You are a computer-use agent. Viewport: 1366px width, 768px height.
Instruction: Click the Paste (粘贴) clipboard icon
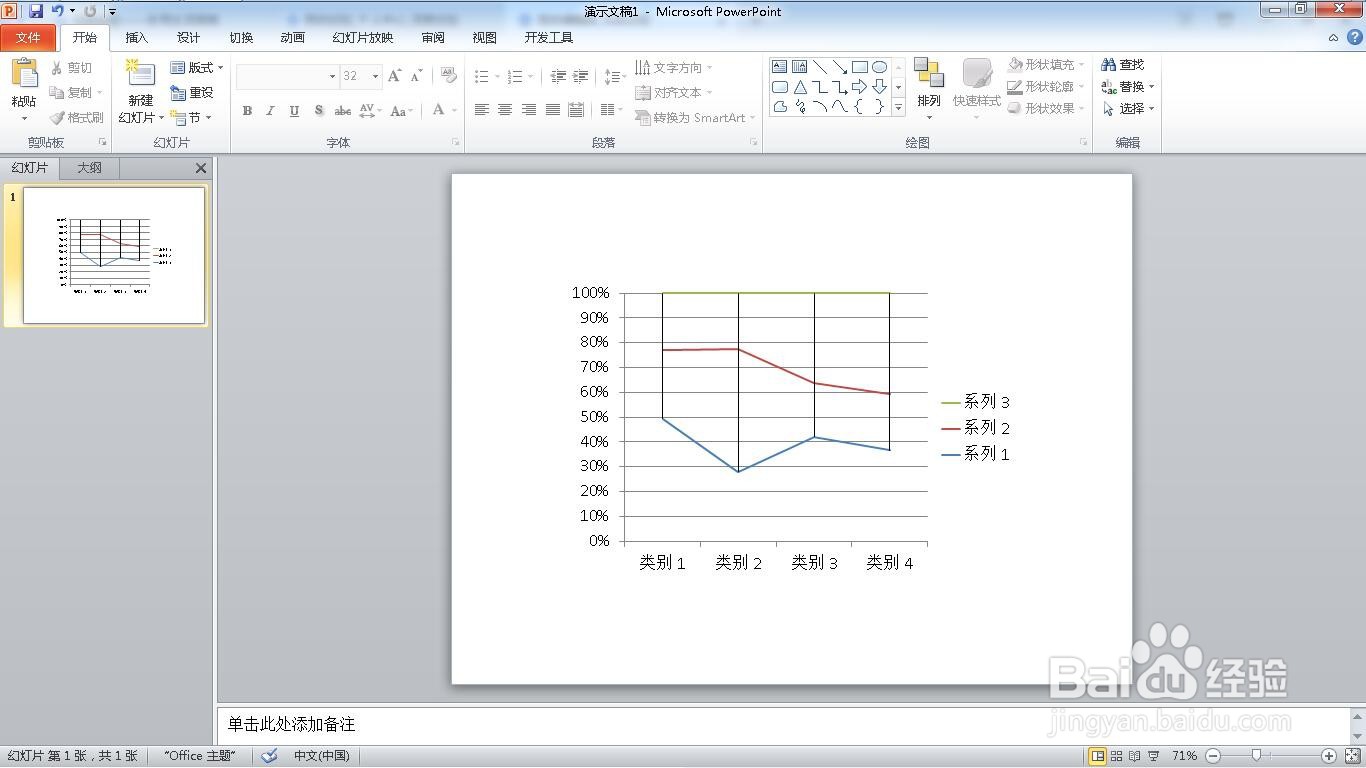(24, 74)
